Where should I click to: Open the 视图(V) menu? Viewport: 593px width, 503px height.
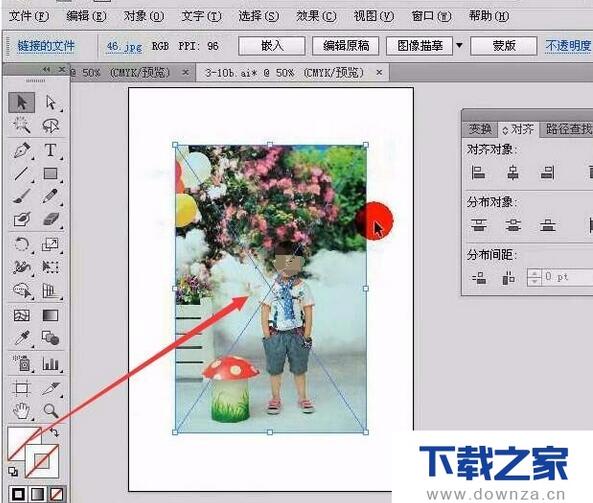tap(374, 16)
